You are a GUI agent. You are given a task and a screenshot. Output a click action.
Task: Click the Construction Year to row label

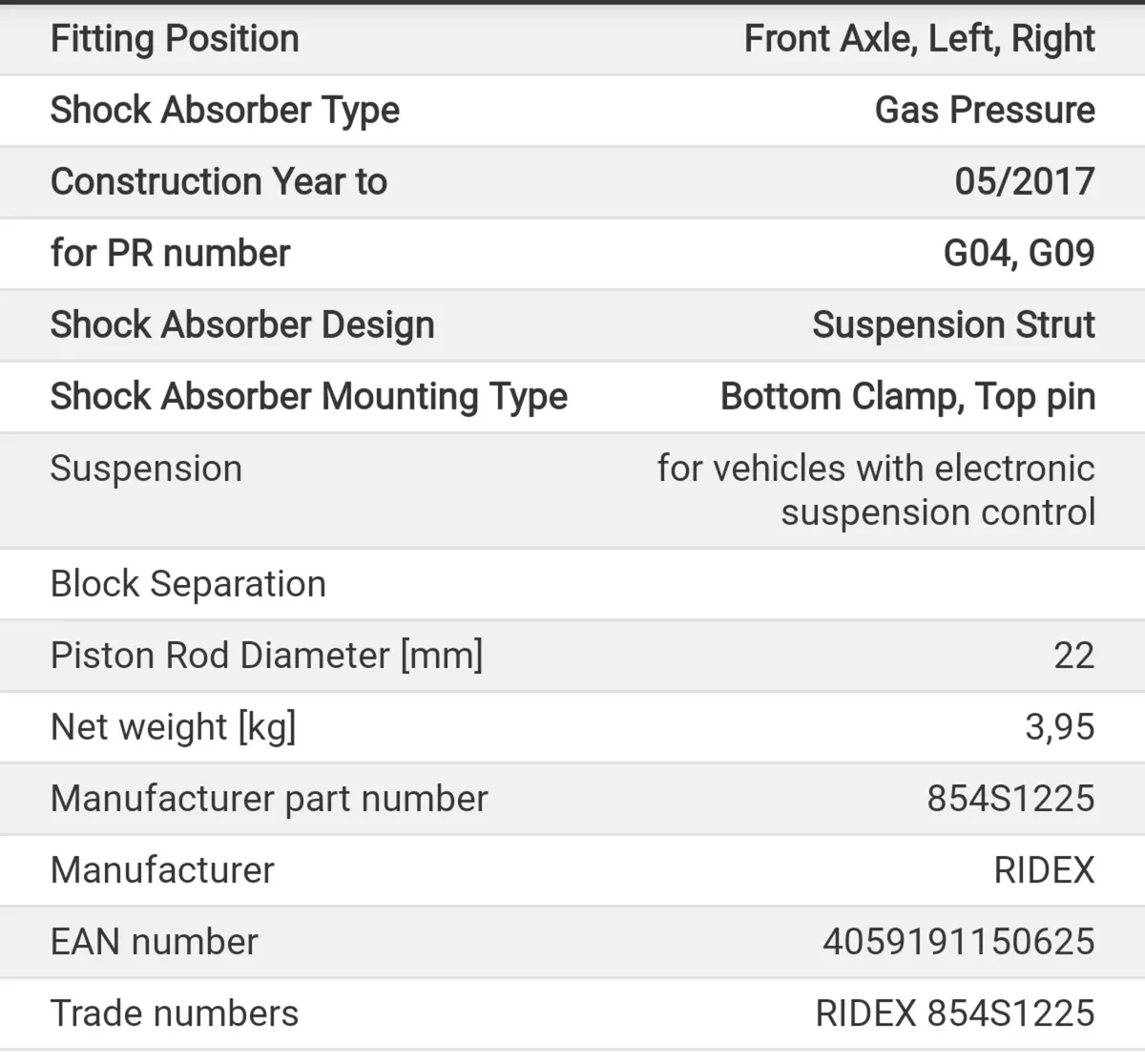[219, 182]
